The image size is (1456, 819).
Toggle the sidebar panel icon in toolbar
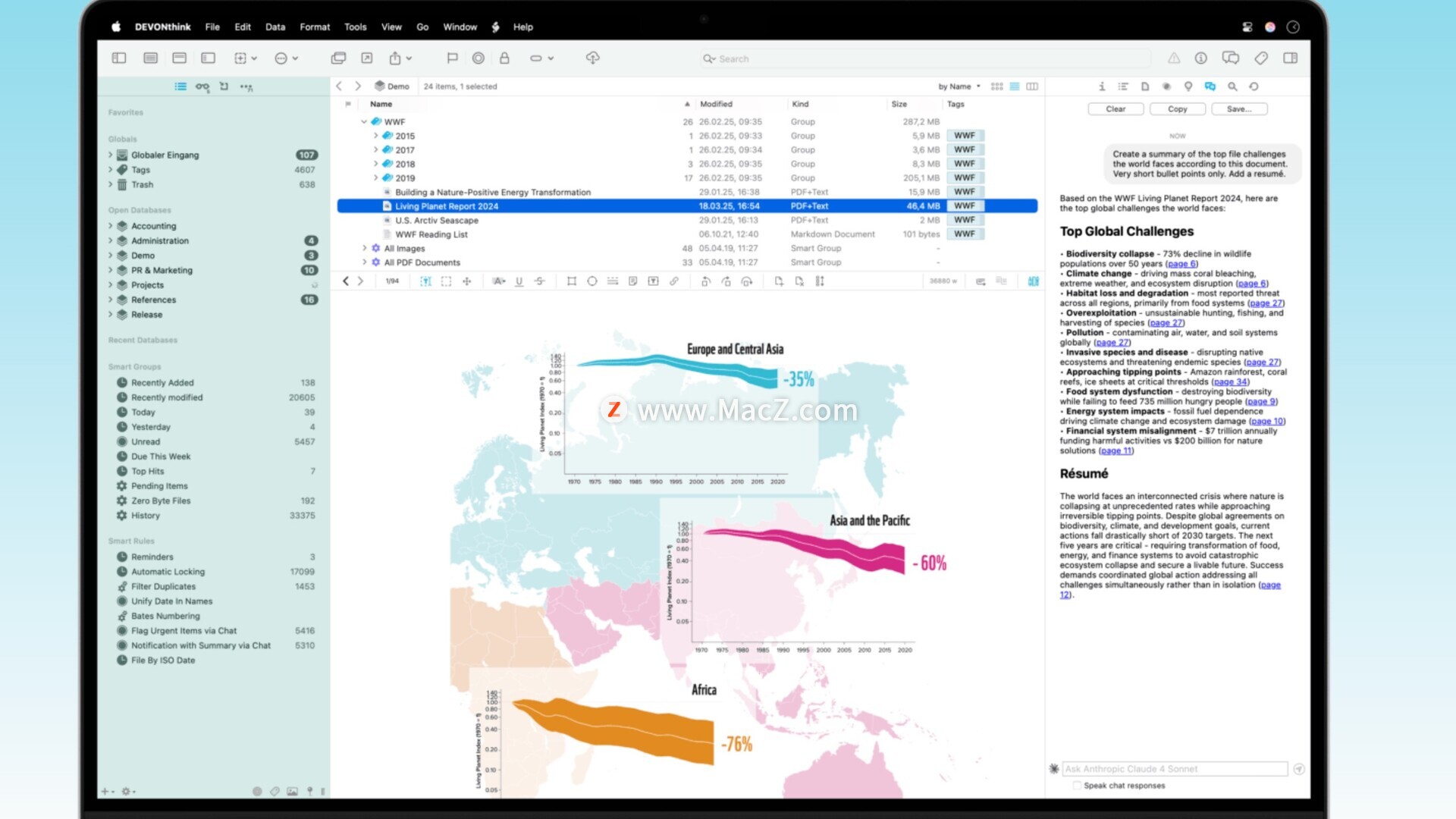point(119,58)
